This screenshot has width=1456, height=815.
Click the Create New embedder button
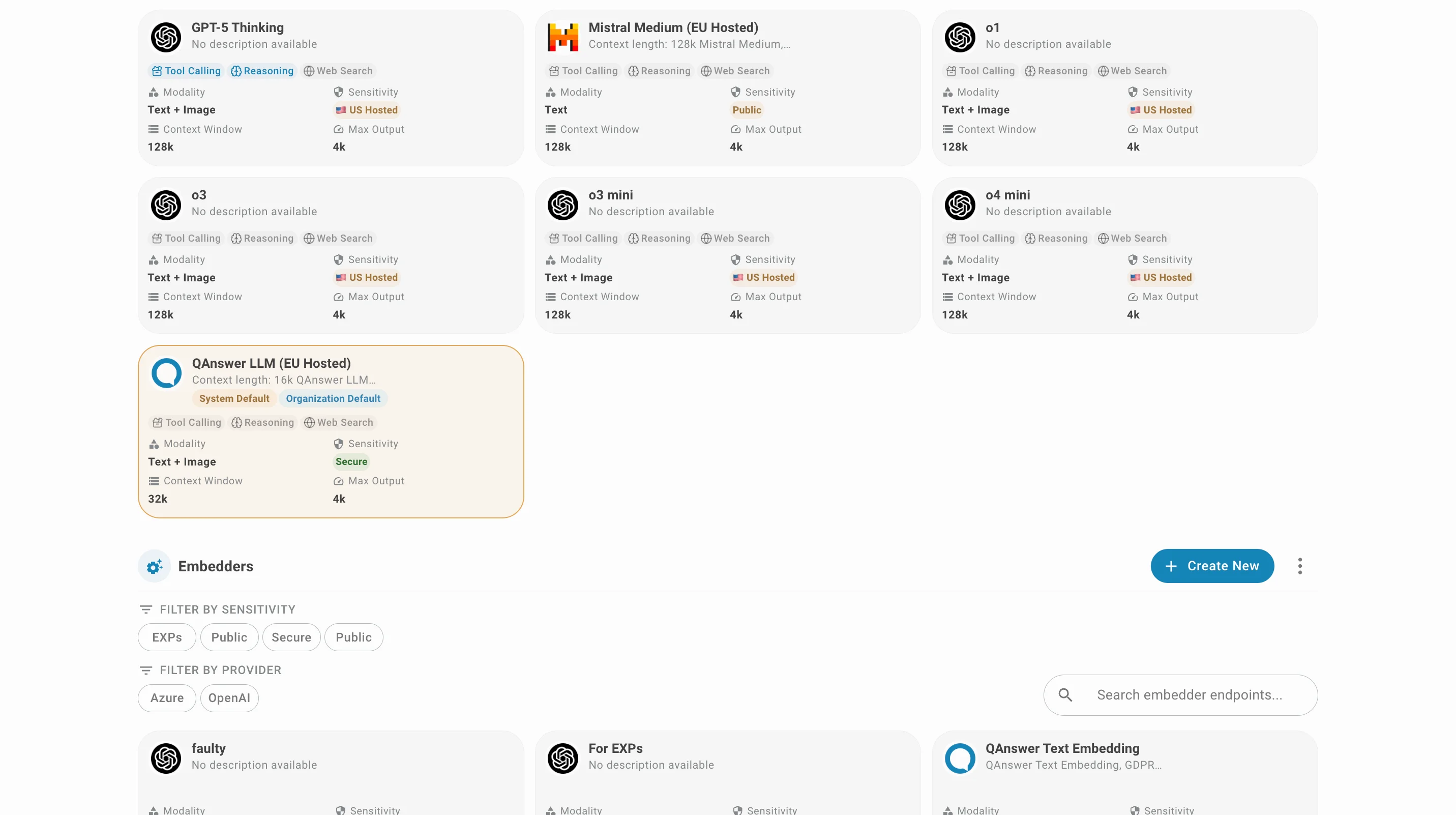[1212, 566]
